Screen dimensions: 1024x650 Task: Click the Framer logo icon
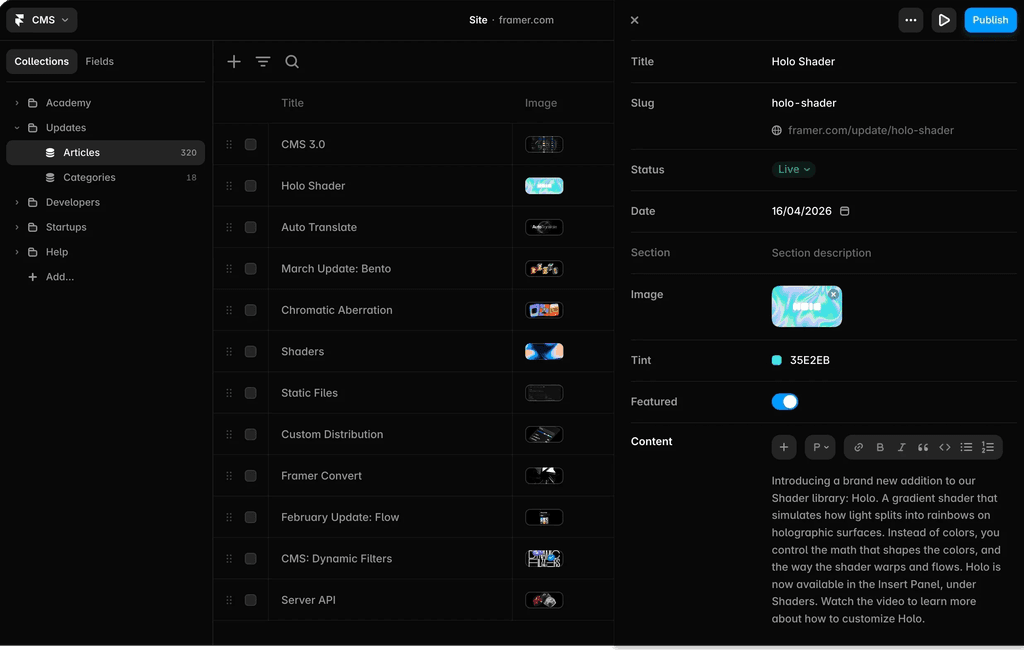[20, 20]
